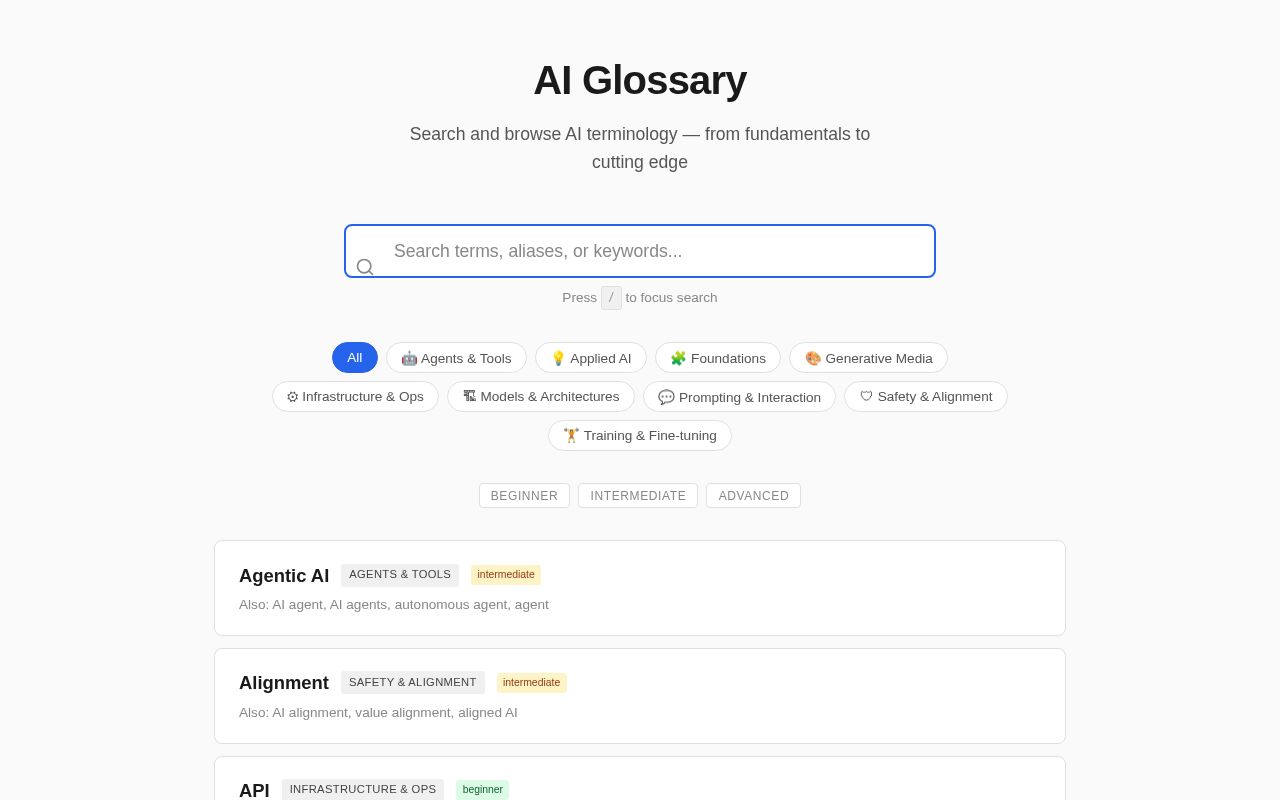Viewport: 1280px width, 800px height.
Task: Click the Agentic AI aliases line
Action: coord(394,605)
